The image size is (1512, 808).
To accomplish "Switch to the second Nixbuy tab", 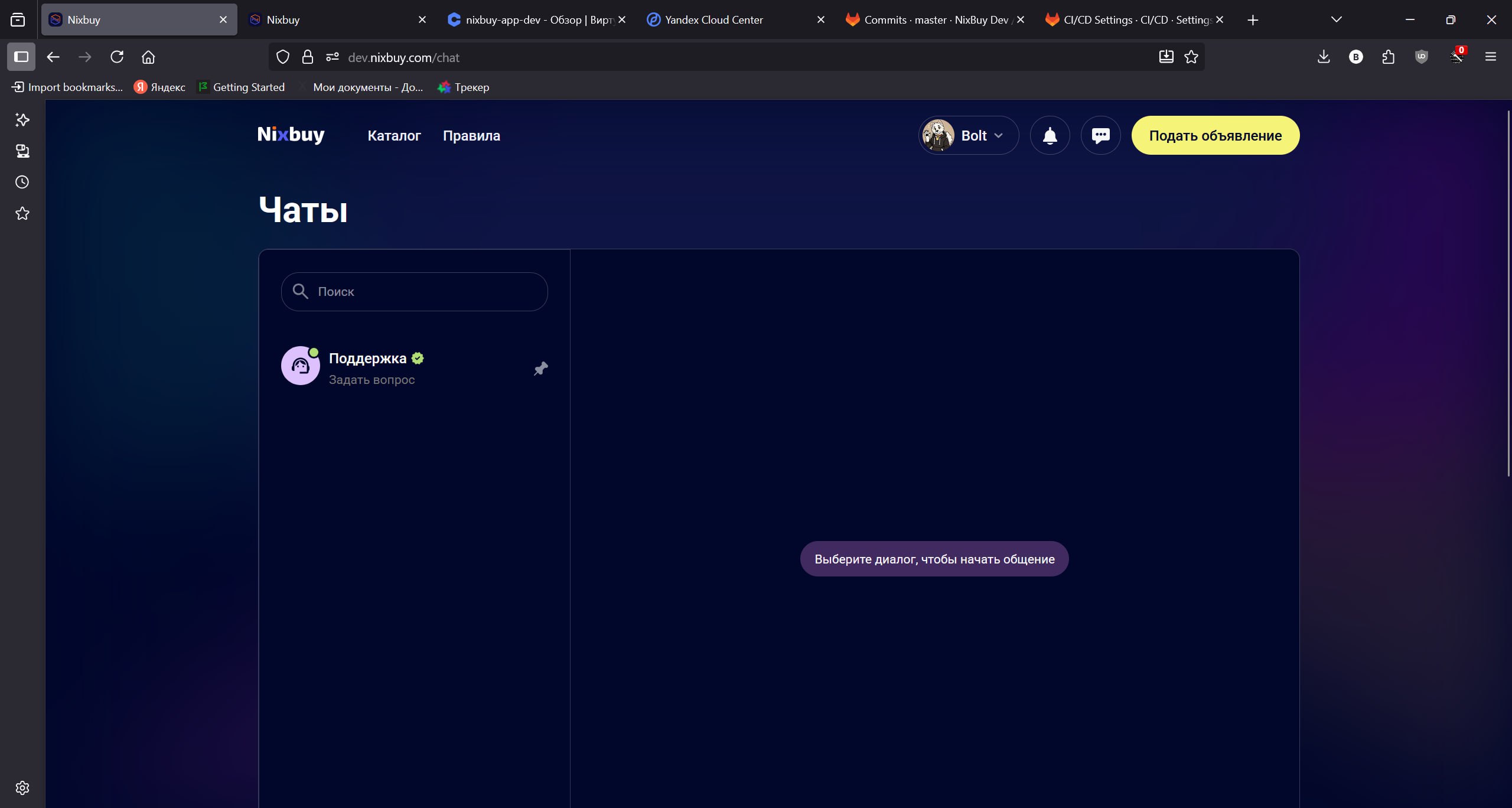I will pyautogui.click(x=337, y=19).
